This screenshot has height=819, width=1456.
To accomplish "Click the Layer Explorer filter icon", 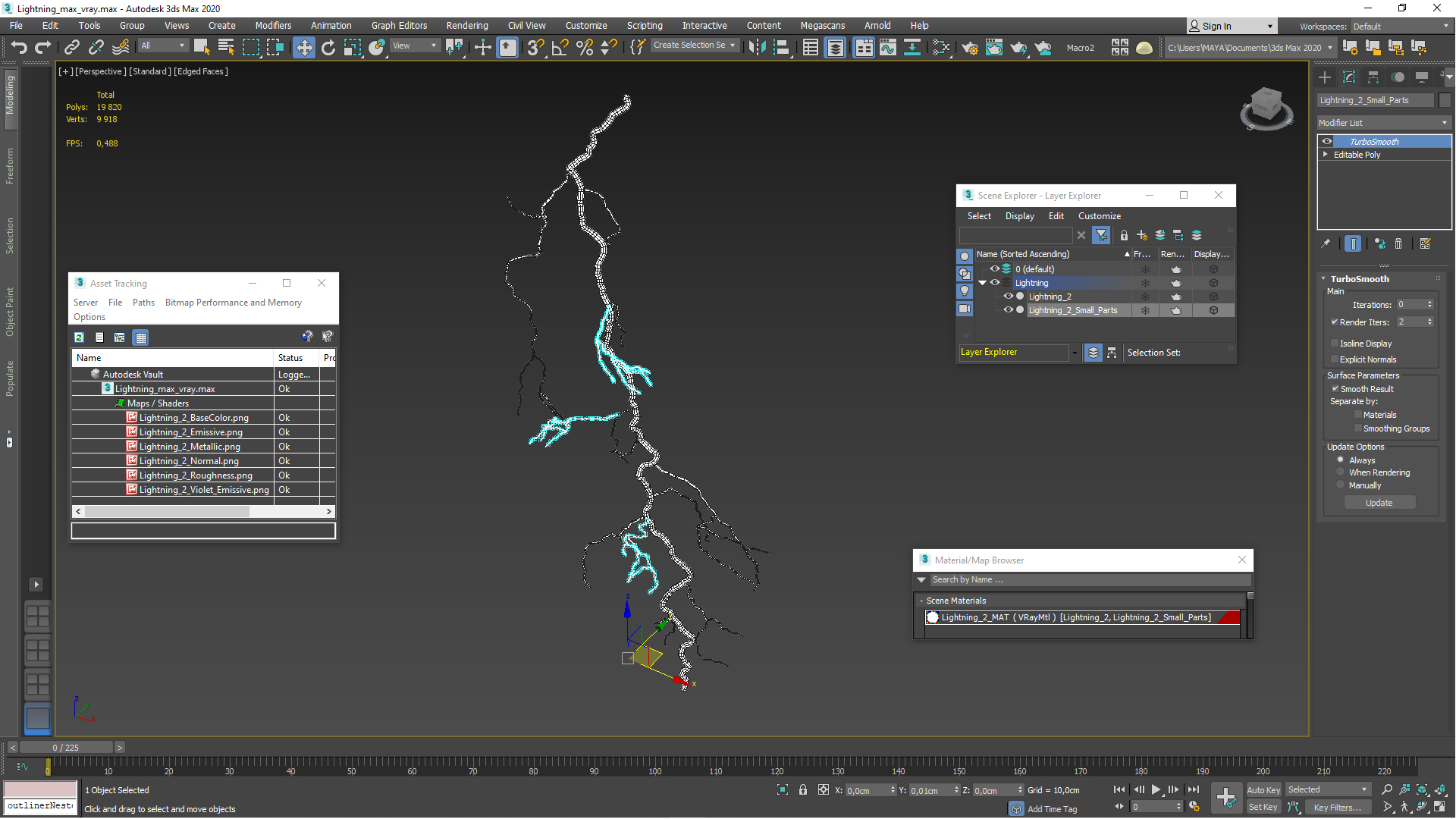I will point(1100,235).
